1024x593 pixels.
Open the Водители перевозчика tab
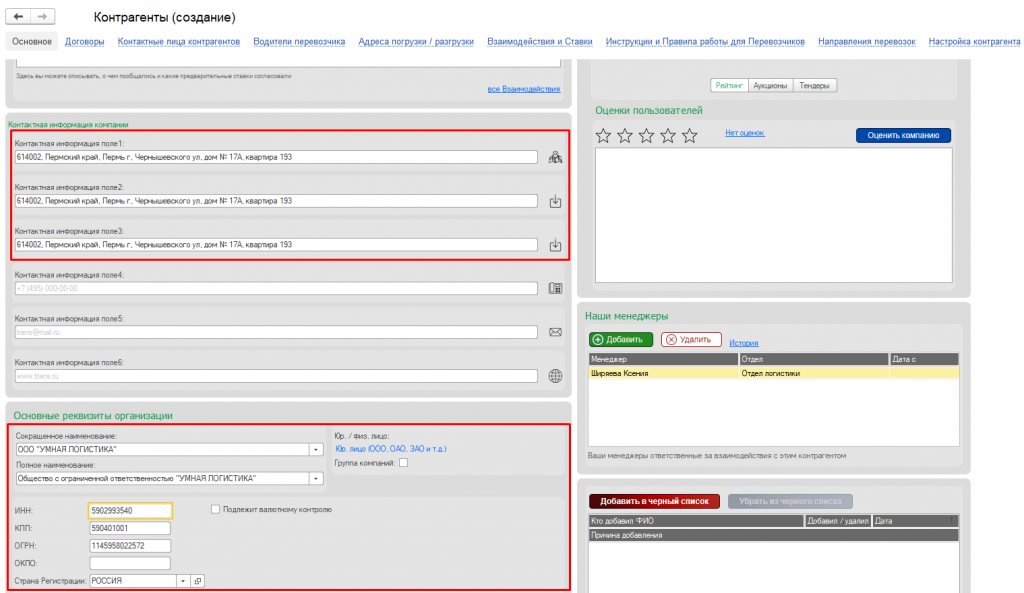(x=299, y=41)
